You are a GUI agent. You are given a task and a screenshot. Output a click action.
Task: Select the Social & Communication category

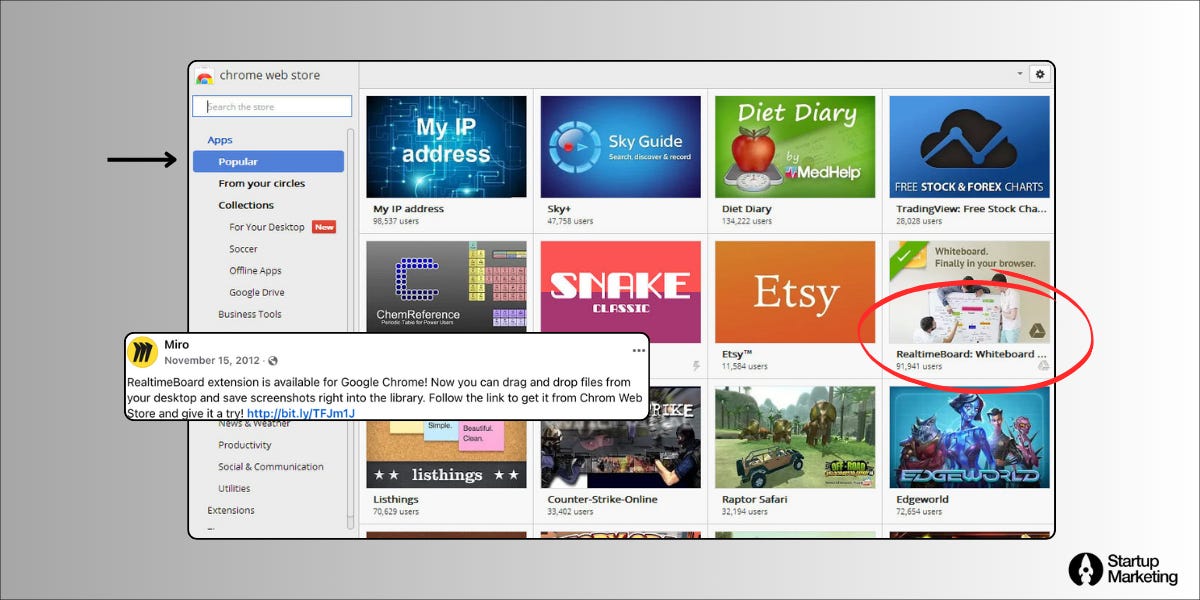[x=271, y=467]
